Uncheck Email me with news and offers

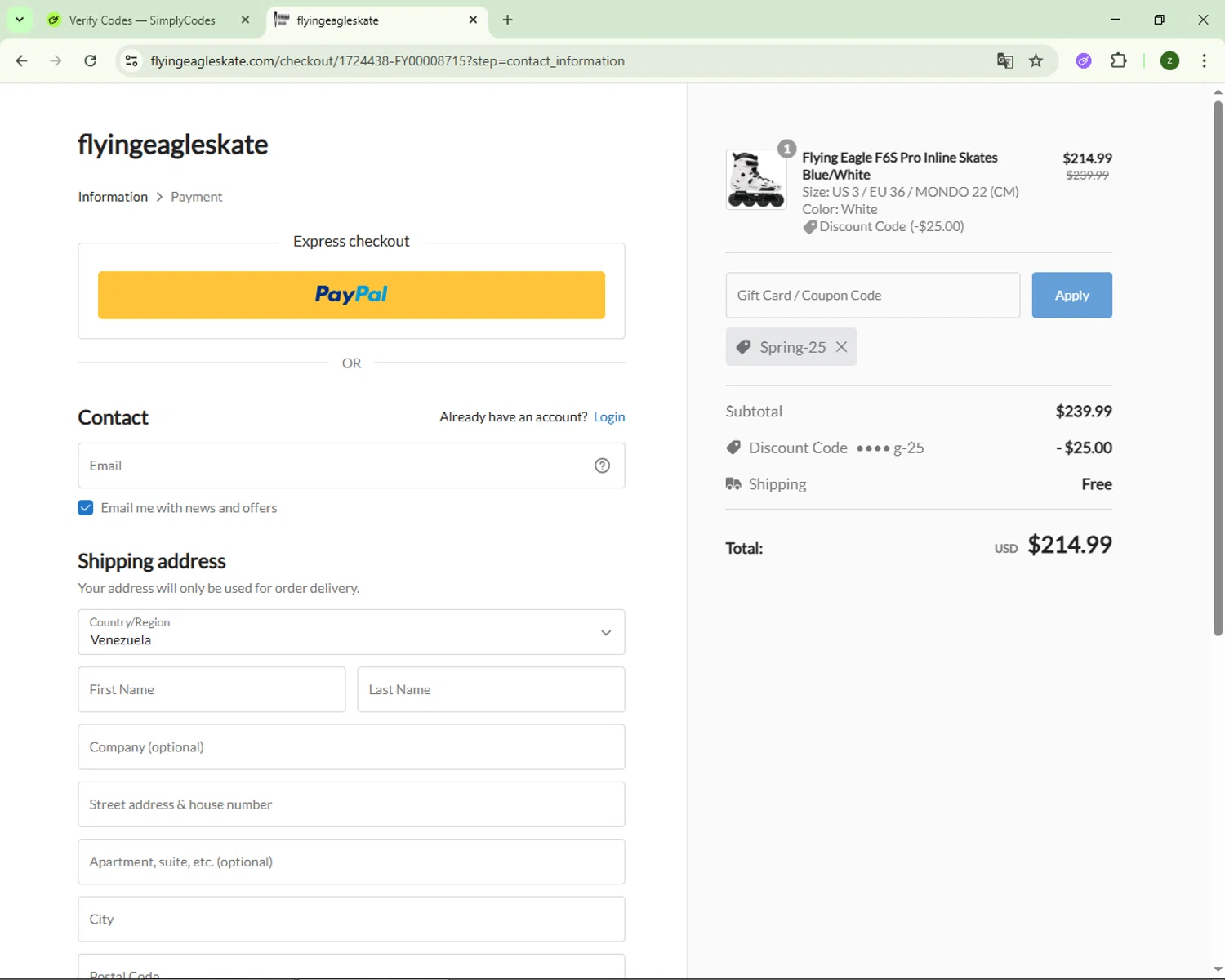point(86,508)
